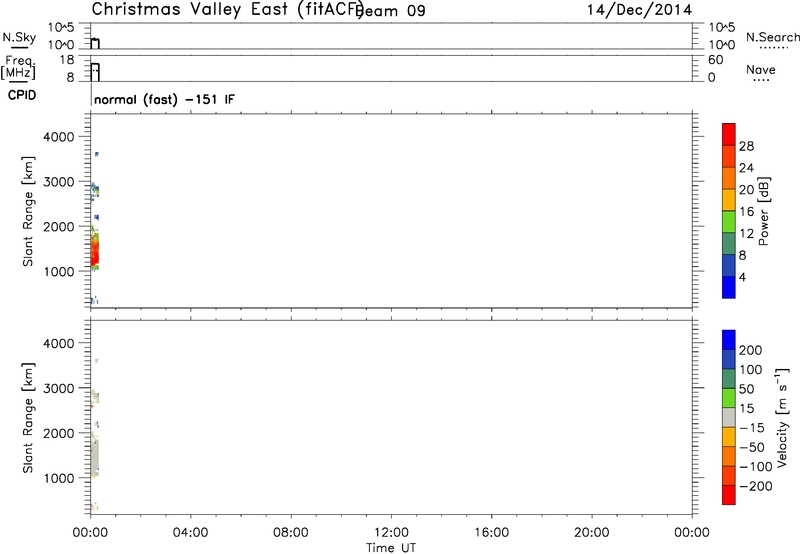
Task: Click the 20:00 time axis label
Action: 591,533
